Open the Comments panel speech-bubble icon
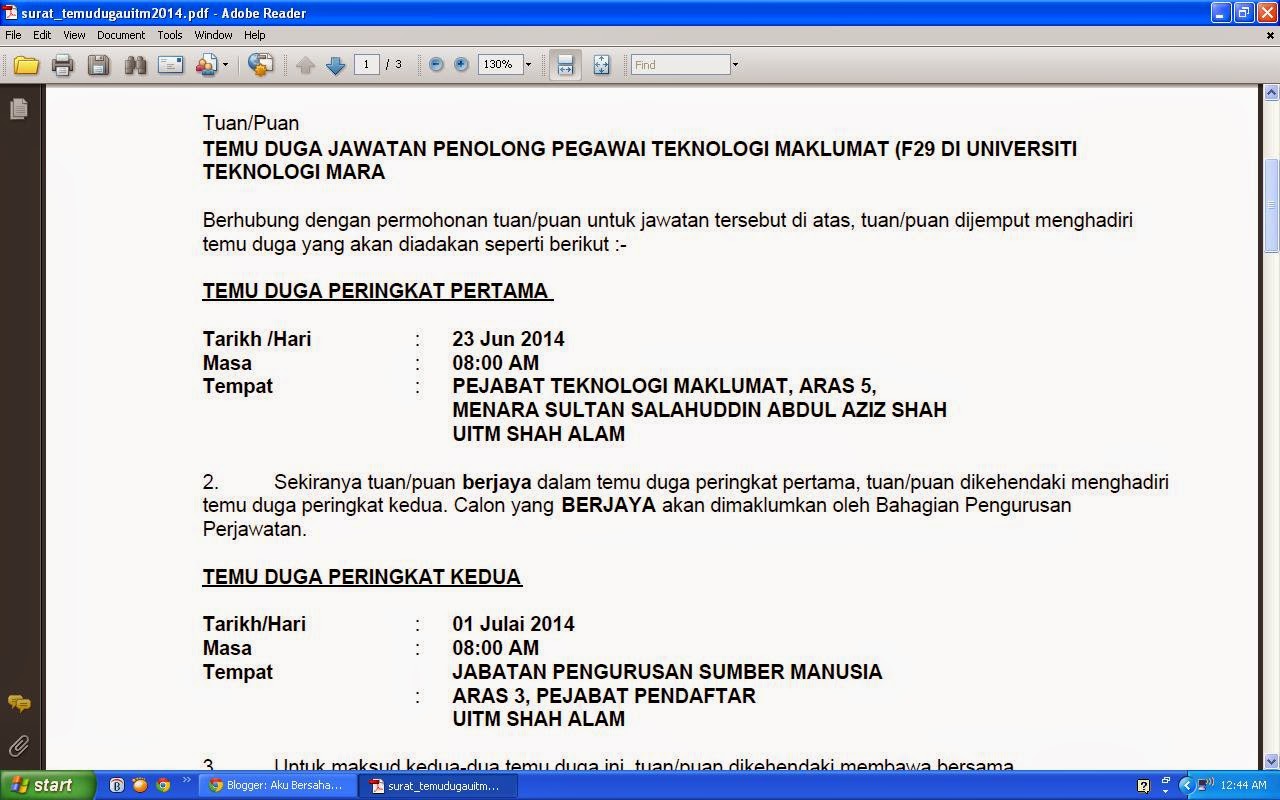Image resolution: width=1280 pixels, height=800 pixels. [x=19, y=704]
